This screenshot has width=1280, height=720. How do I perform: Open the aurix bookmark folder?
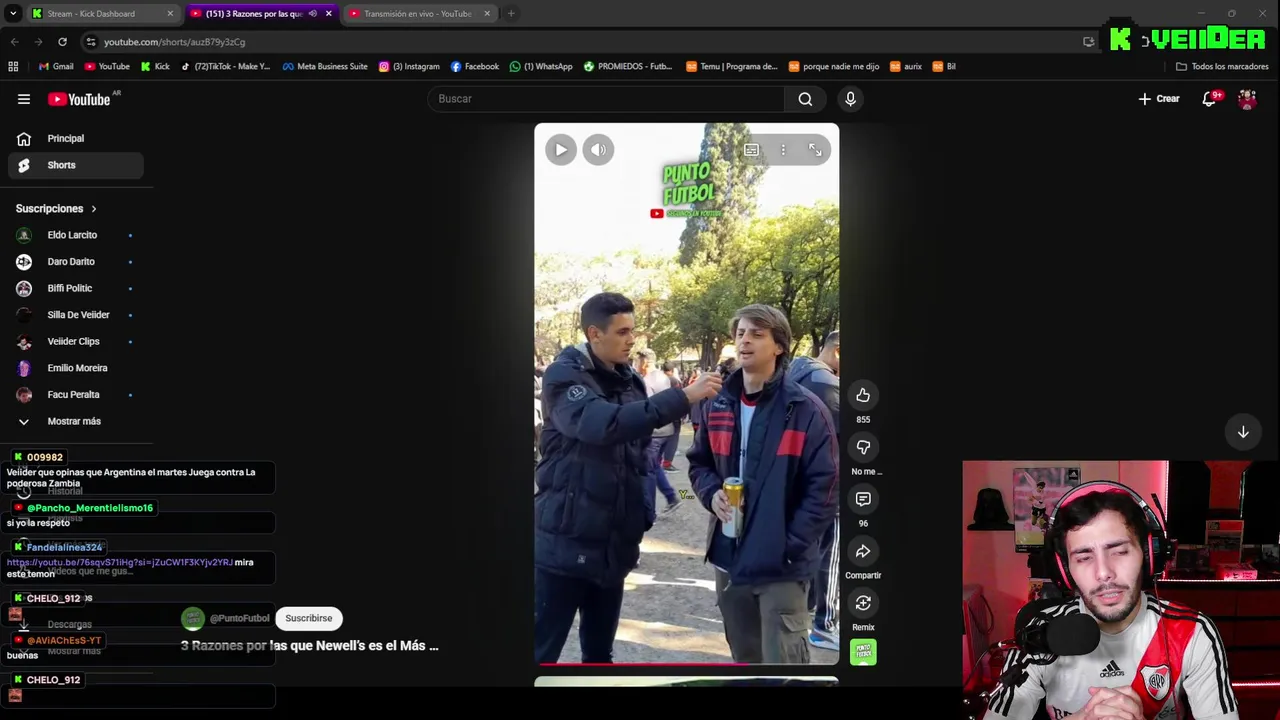click(906, 67)
